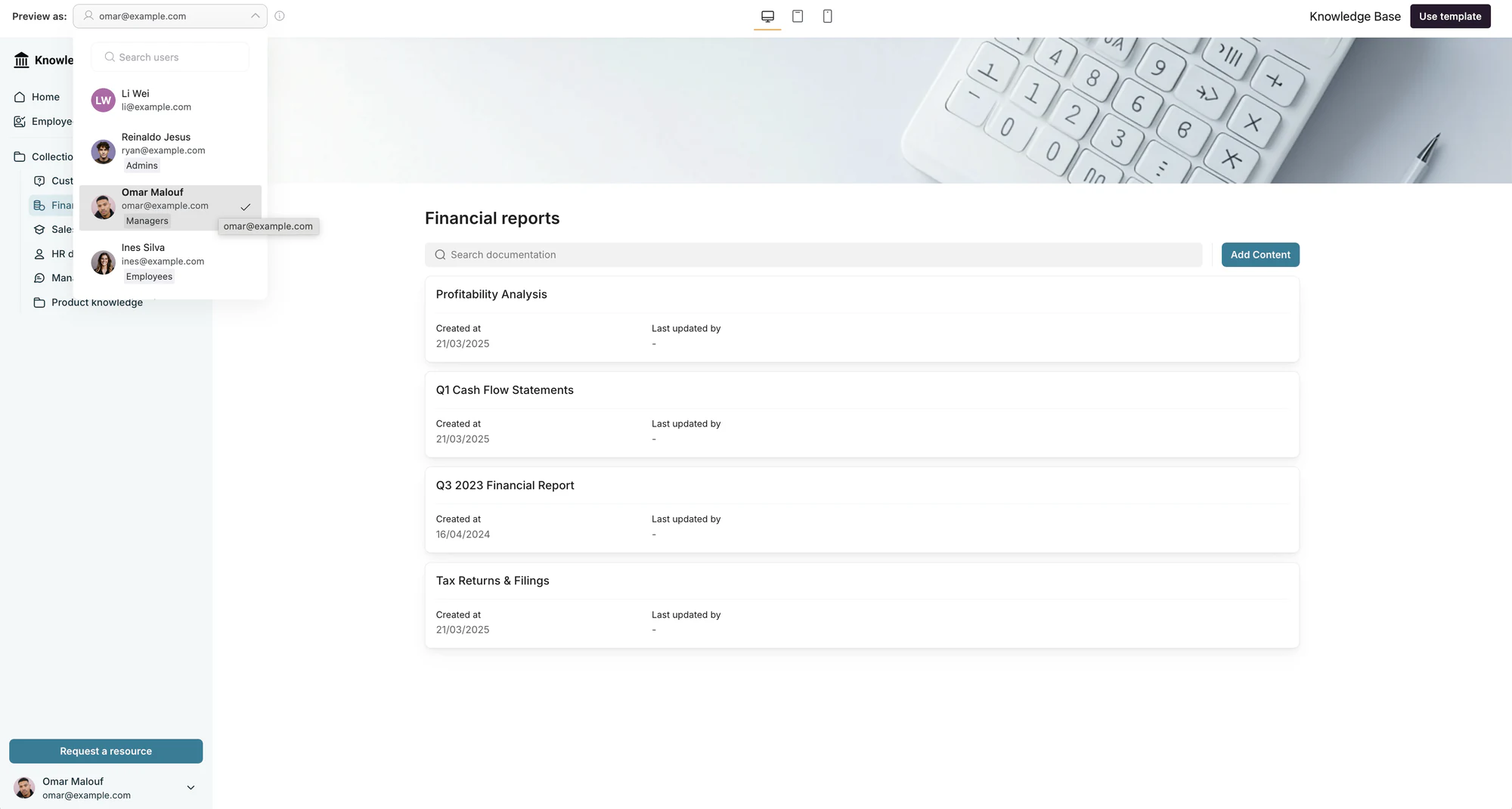Click the Knowledge Base title at top right
The image size is (1512, 809).
1355,17
